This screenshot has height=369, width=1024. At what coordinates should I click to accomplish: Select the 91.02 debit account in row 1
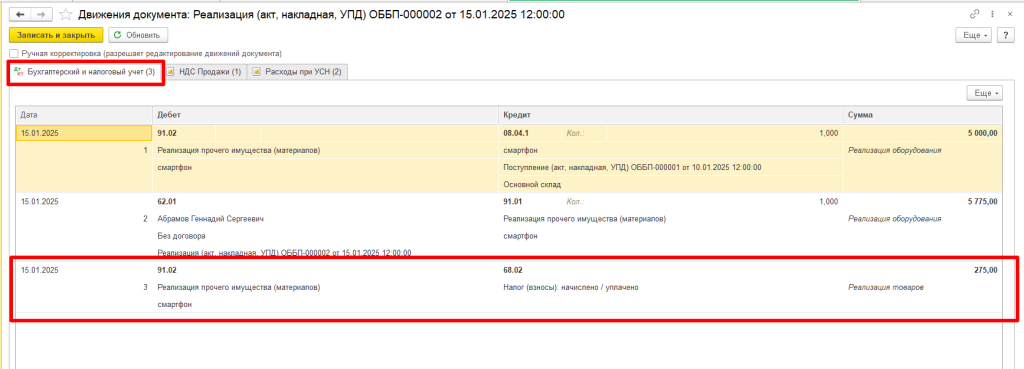[x=168, y=133]
